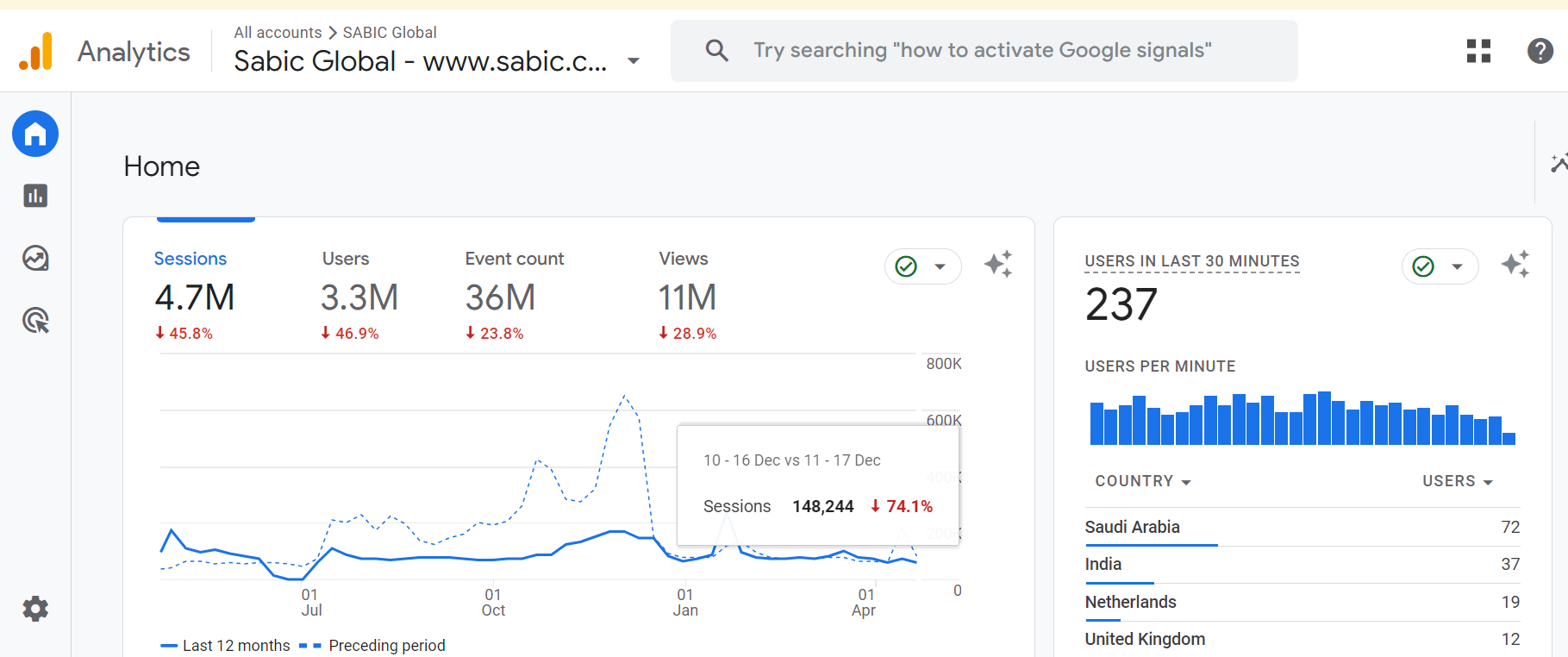Click the Insights sparkle icon on realtime card
The image size is (1568, 657).
[x=1515, y=265]
